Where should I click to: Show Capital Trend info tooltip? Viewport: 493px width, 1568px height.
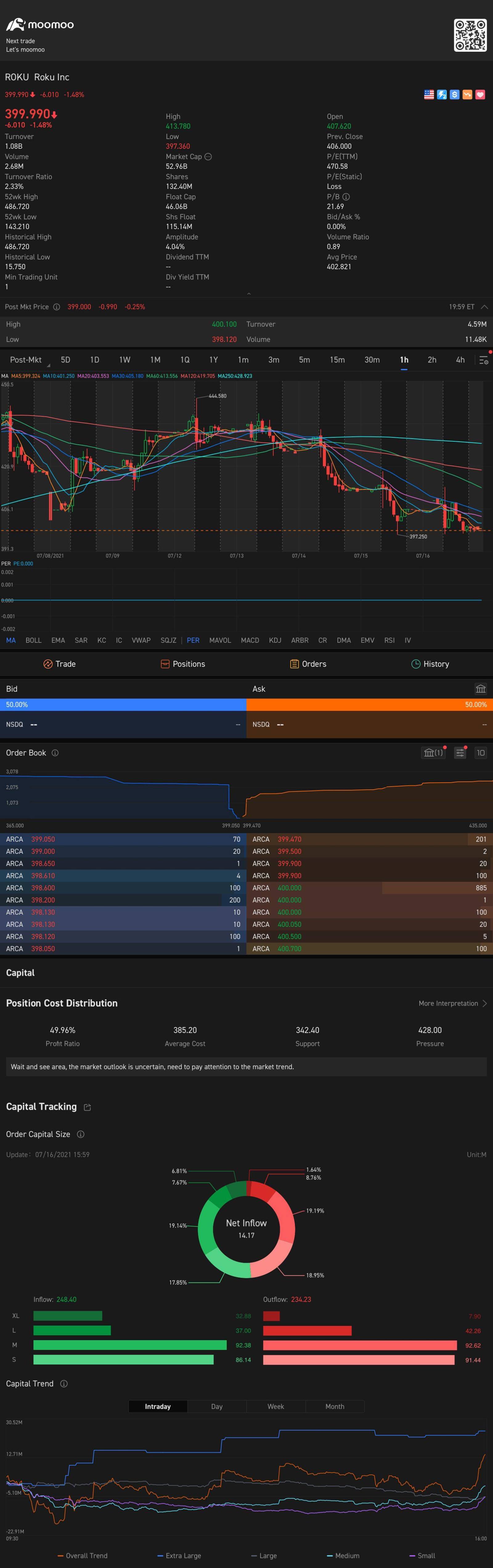[x=64, y=1384]
